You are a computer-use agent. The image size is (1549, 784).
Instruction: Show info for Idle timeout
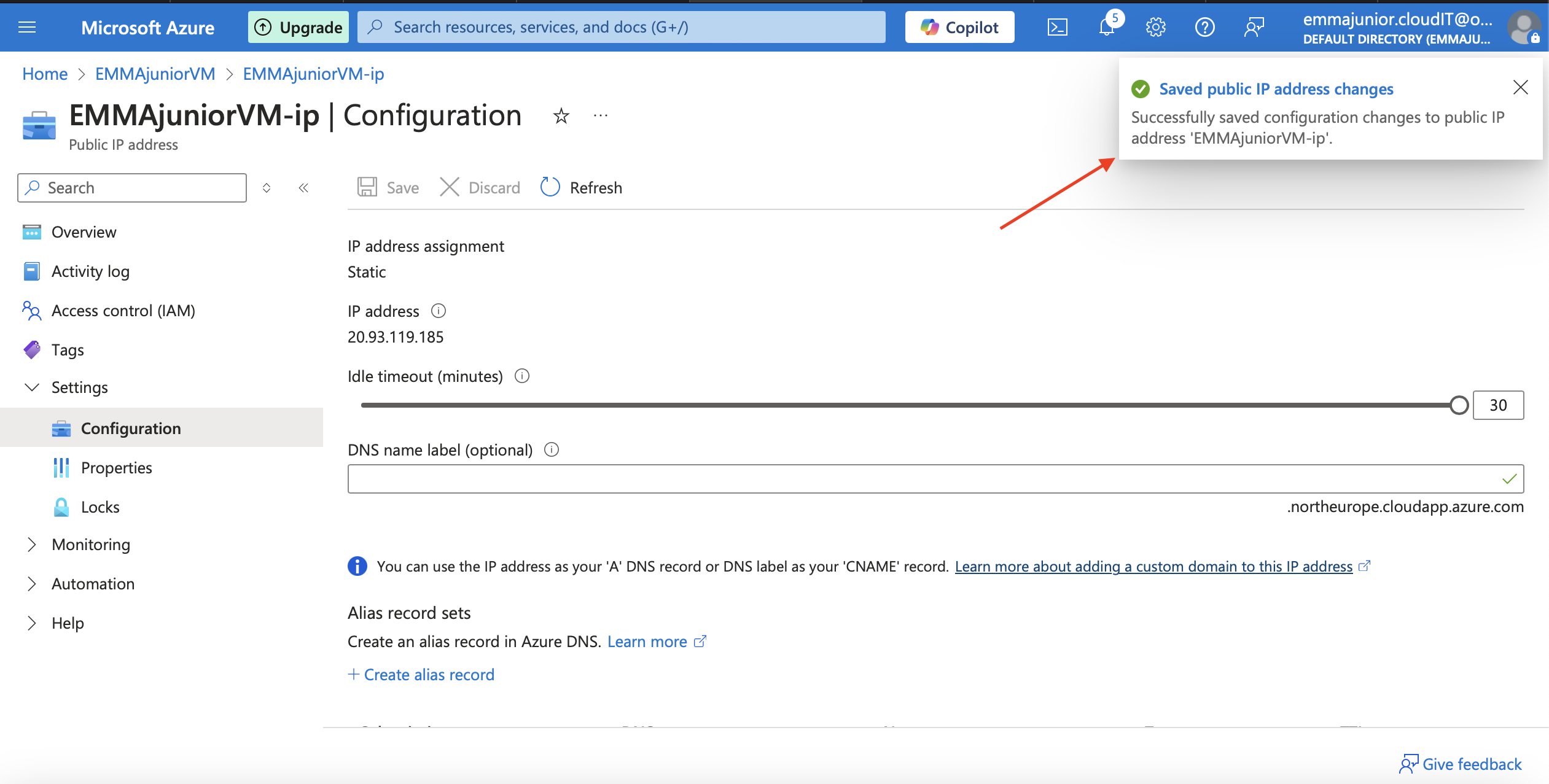coord(522,376)
